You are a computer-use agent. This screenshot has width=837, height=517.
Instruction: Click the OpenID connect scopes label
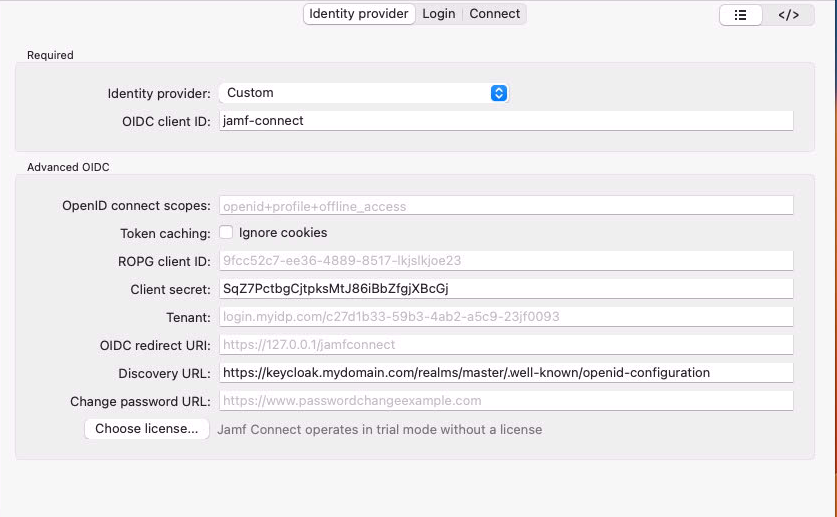point(137,206)
